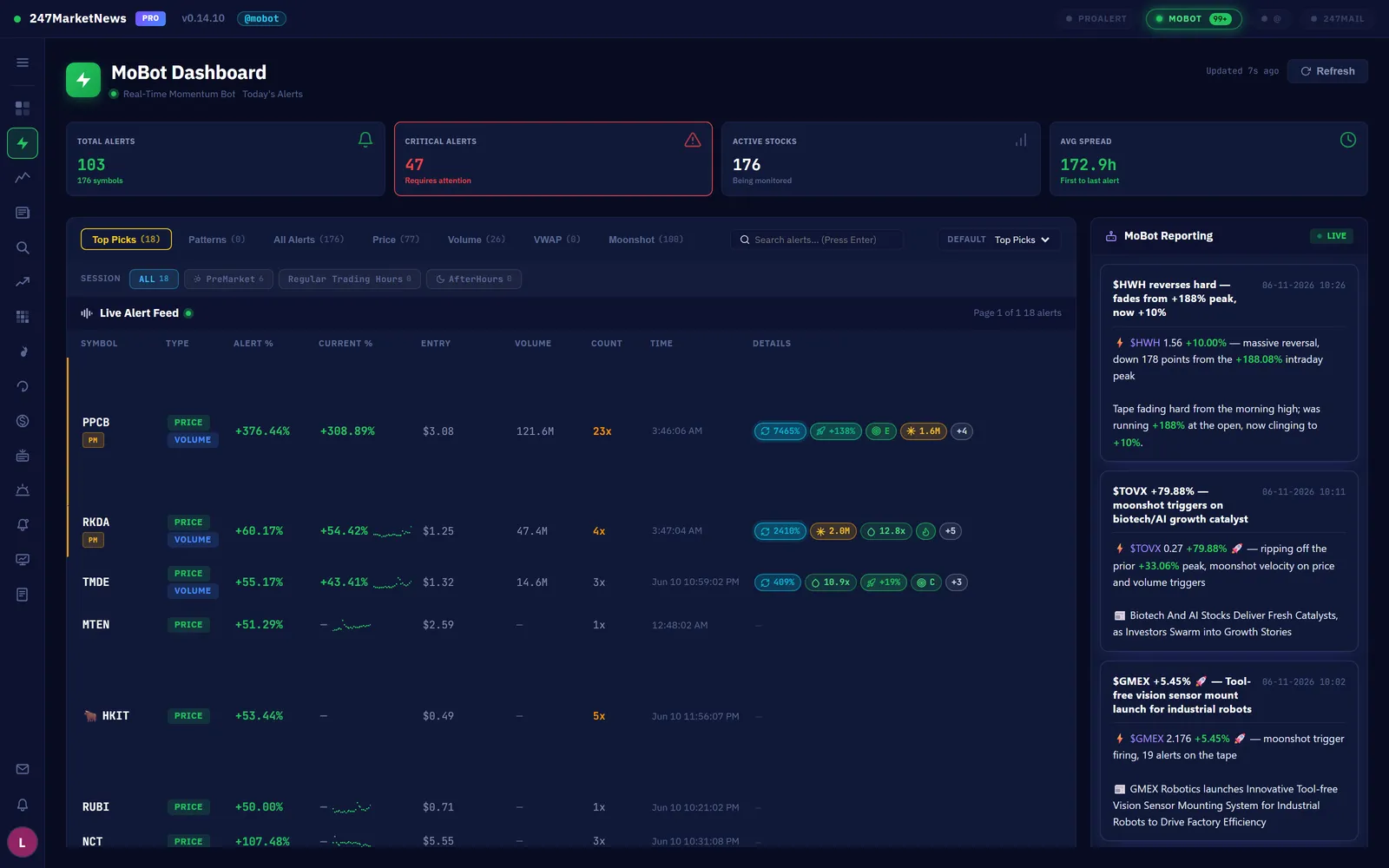Toggle the Regular Trading Hours session filter
Screen dimensions: 1389x868
pyautogui.click(x=350, y=279)
